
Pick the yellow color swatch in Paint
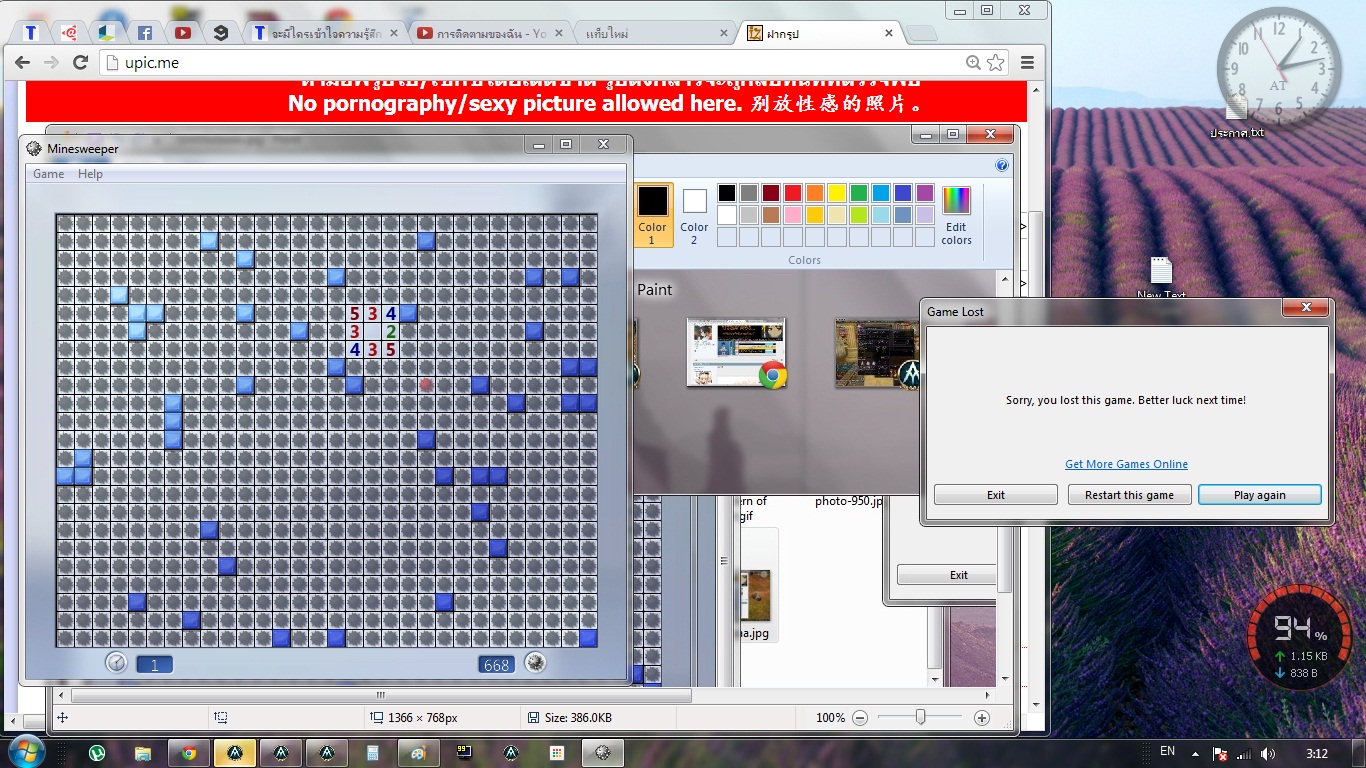click(x=837, y=193)
